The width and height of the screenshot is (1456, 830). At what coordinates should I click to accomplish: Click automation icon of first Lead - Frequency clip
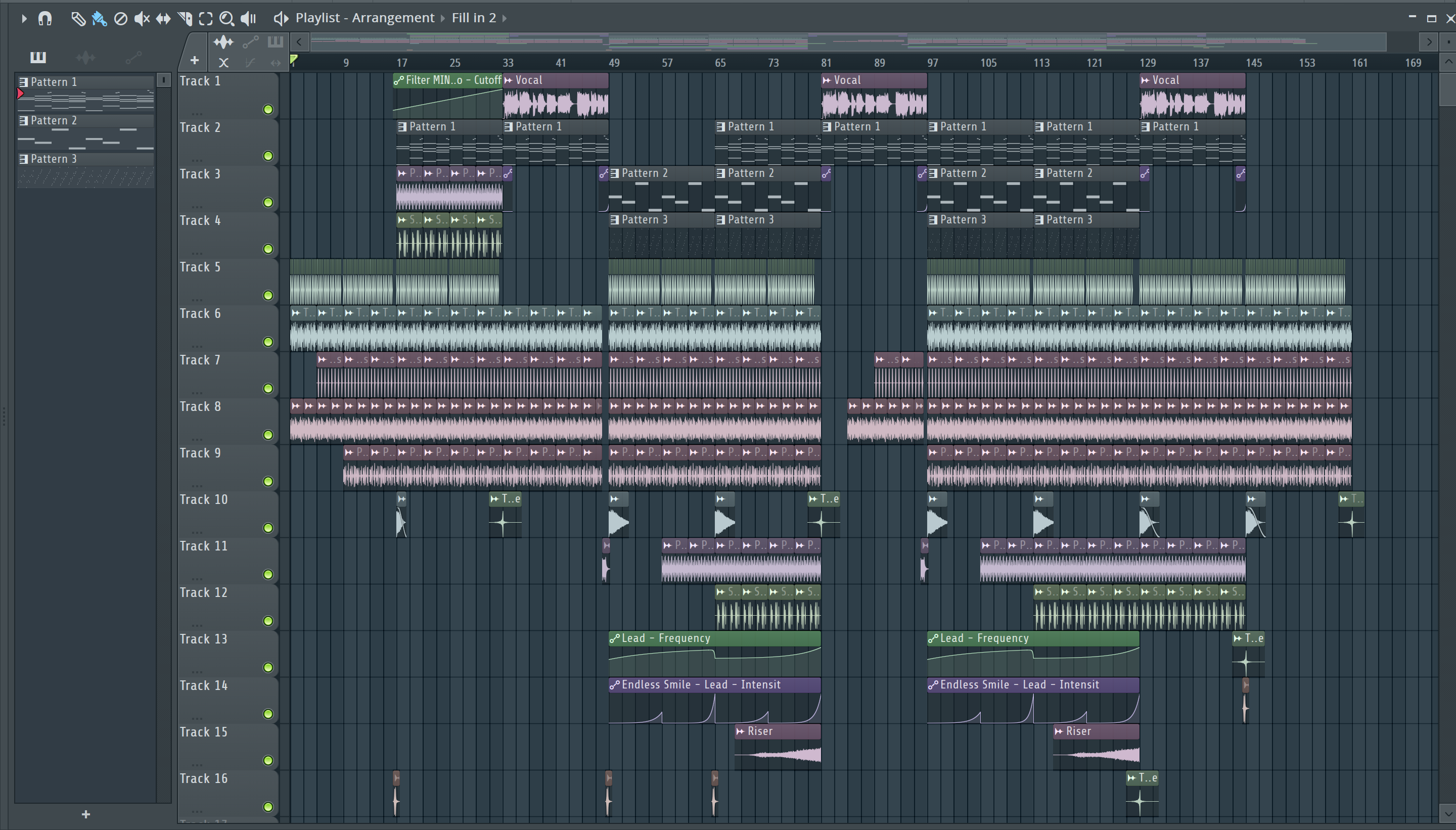615,638
